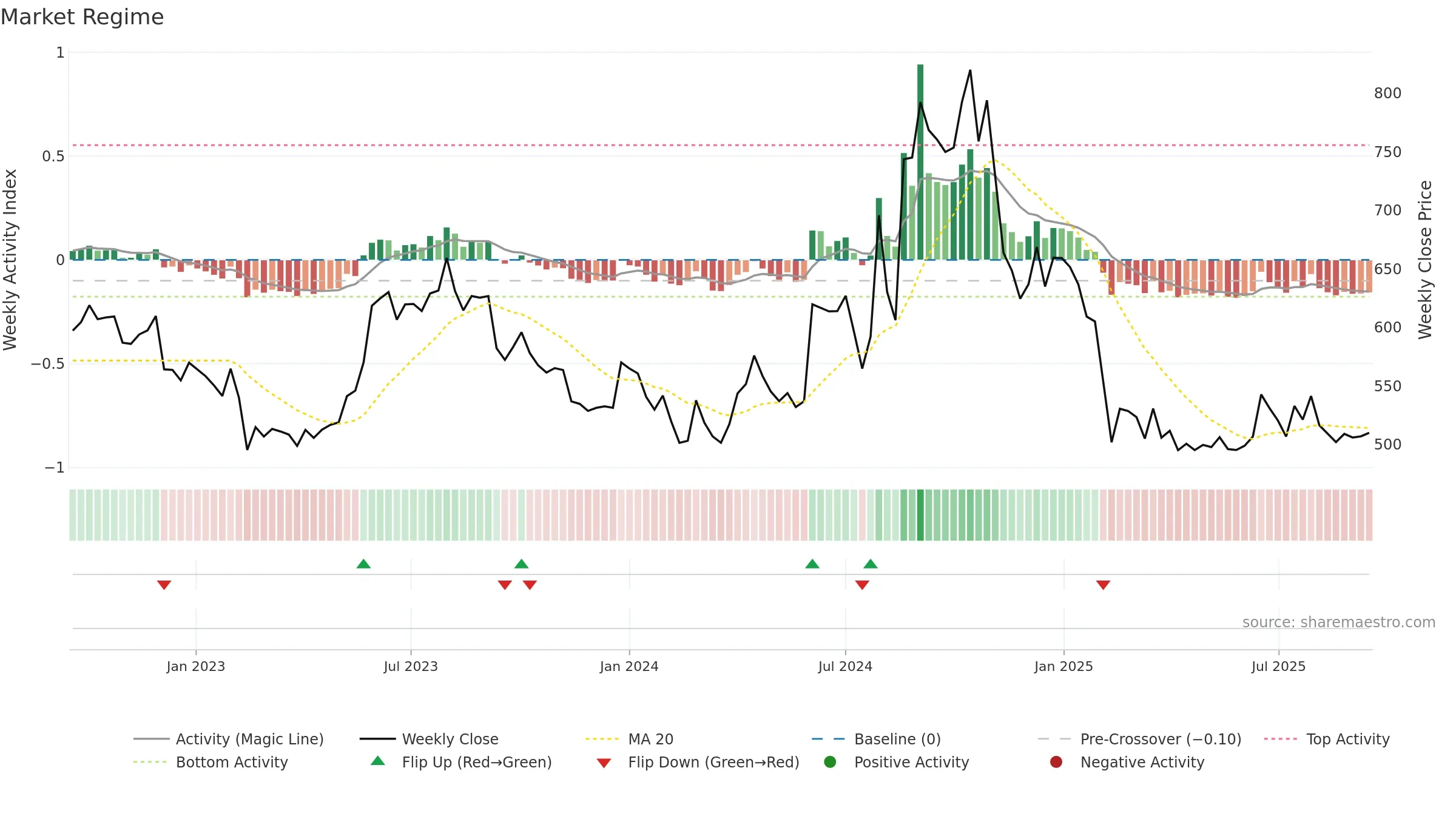Click the 550 price axis tick label
Viewport: 1456px width, 819px height.
pos(1387,386)
